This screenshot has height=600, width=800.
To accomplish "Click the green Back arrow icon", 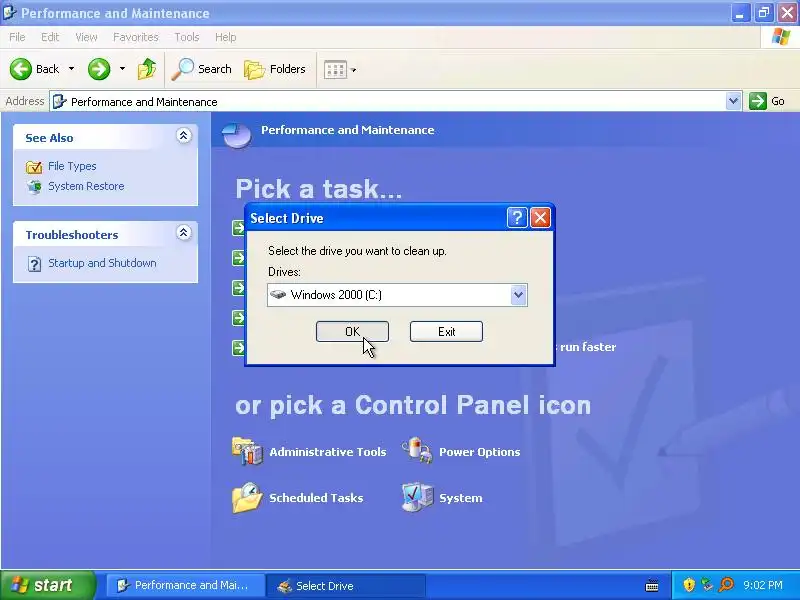I will (x=21, y=69).
